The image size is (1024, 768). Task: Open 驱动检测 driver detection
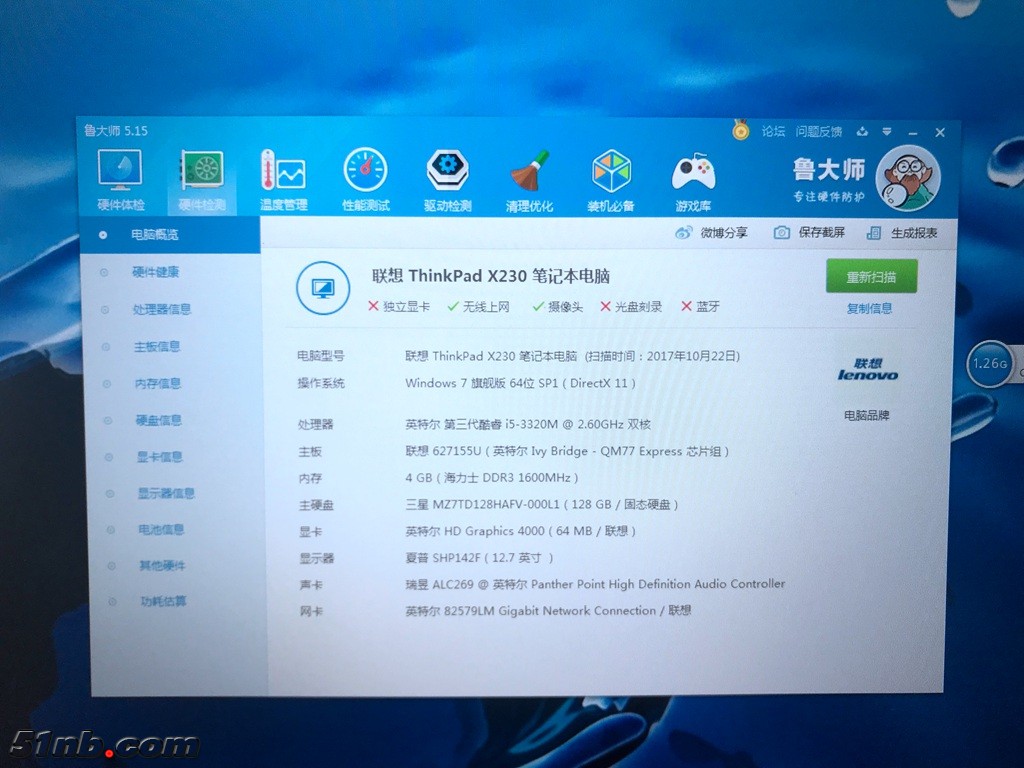(448, 180)
